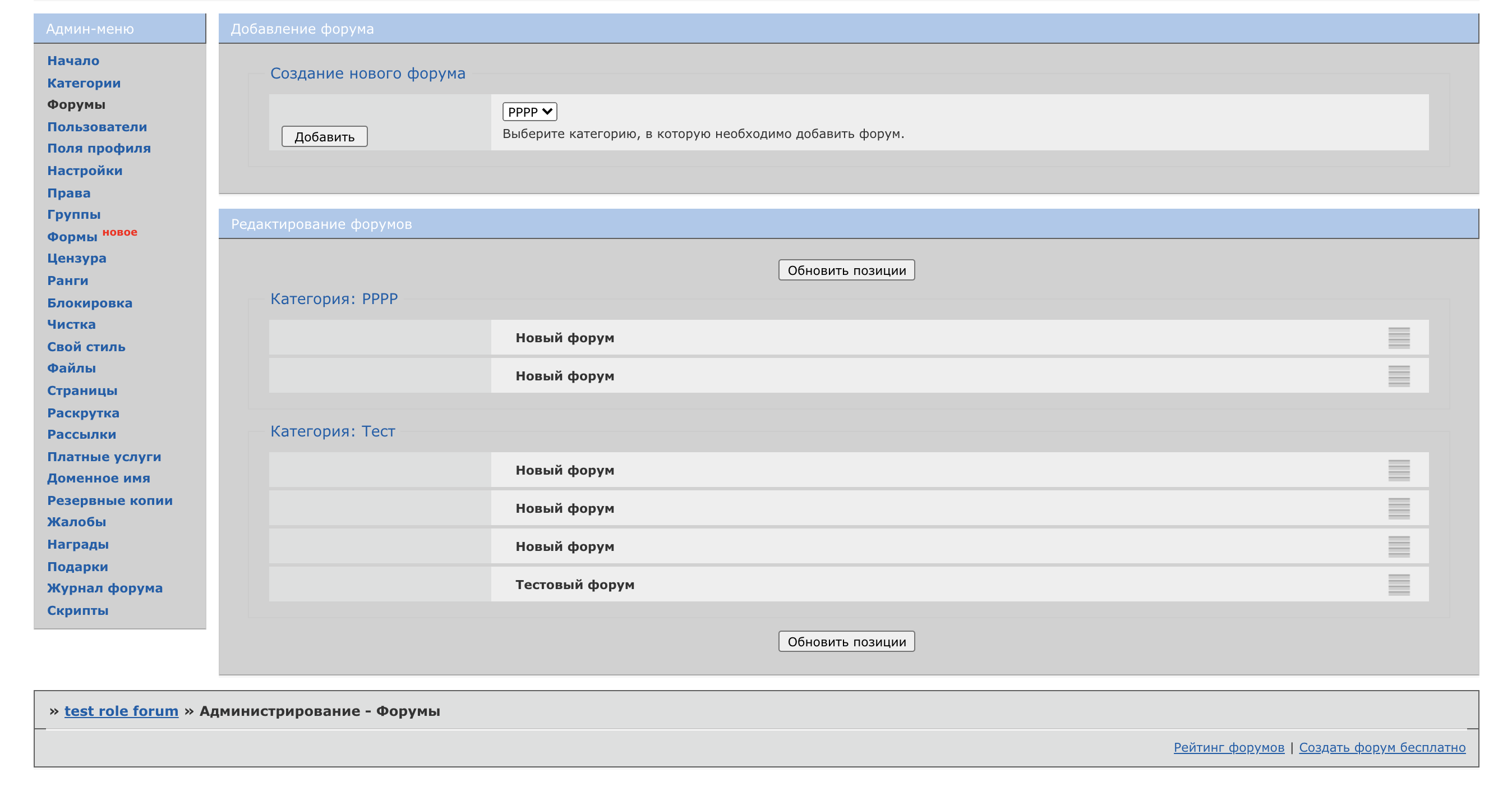Open Резервные копии menu item
1512x809 pixels.
110,501
